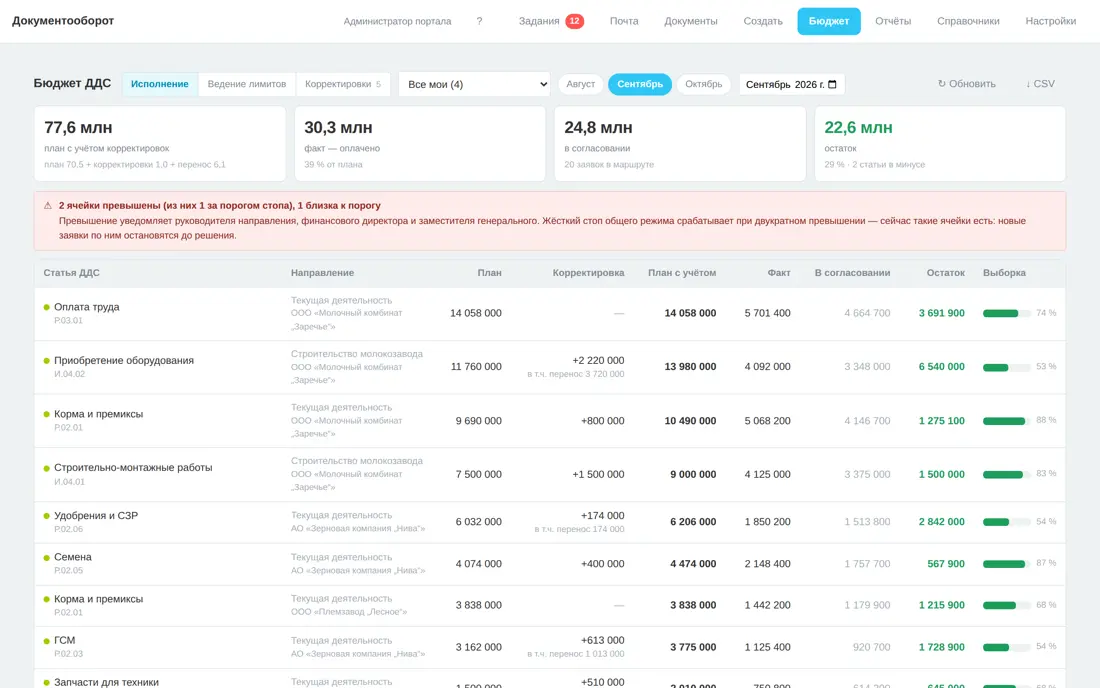Open the Создать menu item
Viewport: 1100px width, 688px height.
coord(763,21)
